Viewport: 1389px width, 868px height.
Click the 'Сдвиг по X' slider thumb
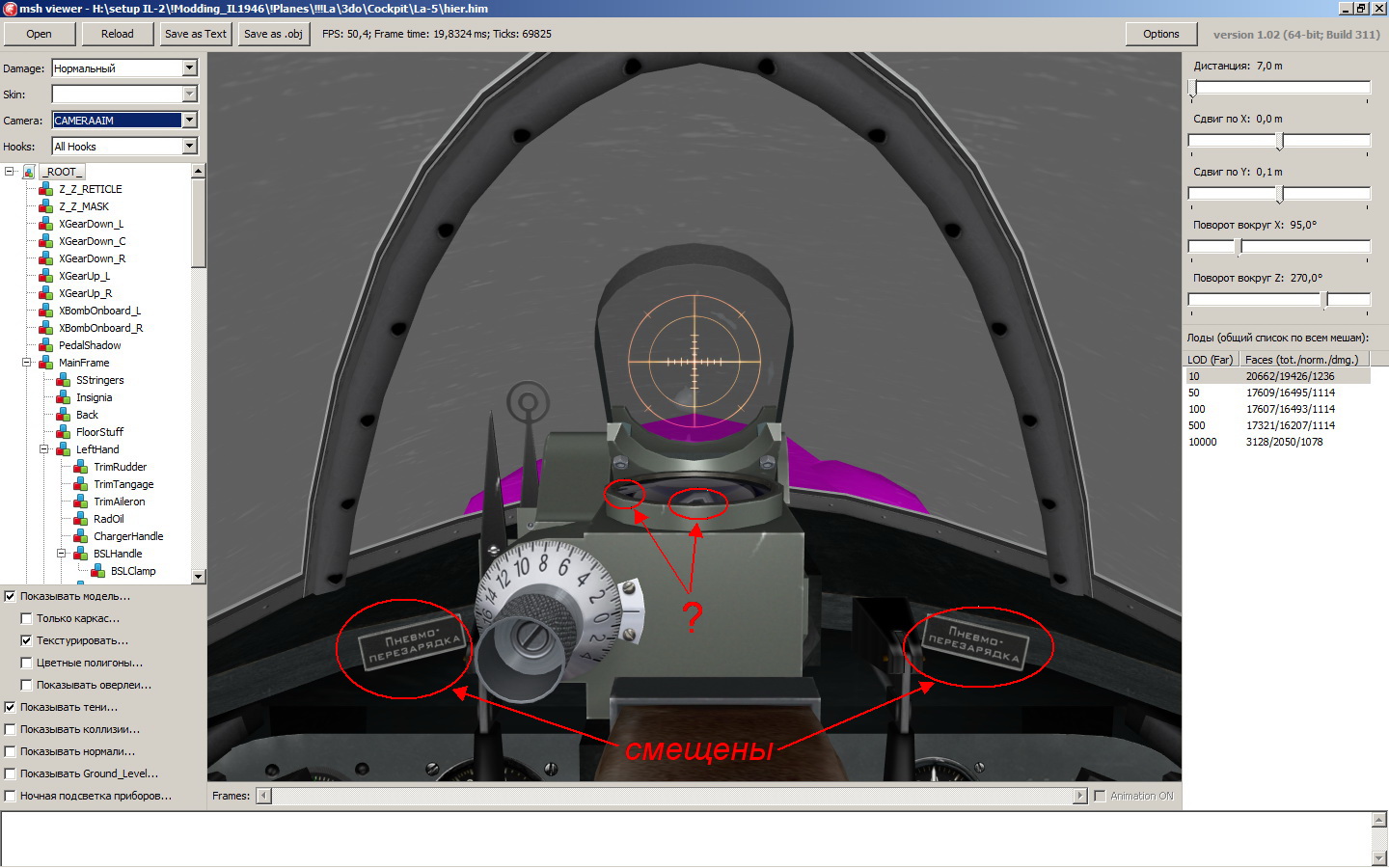pyautogui.click(x=1280, y=142)
